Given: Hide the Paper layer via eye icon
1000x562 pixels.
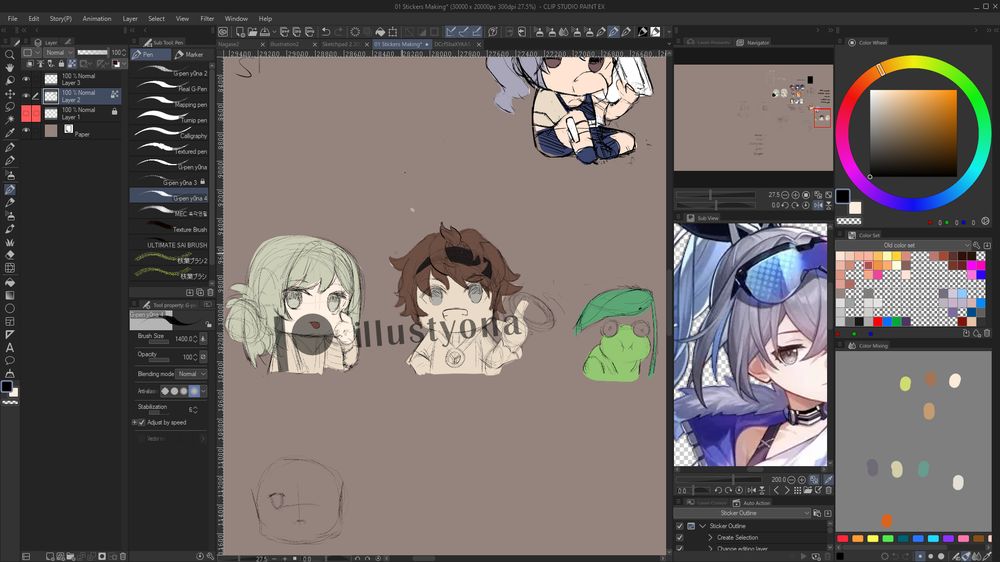Looking at the screenshot, I should 26,130.
